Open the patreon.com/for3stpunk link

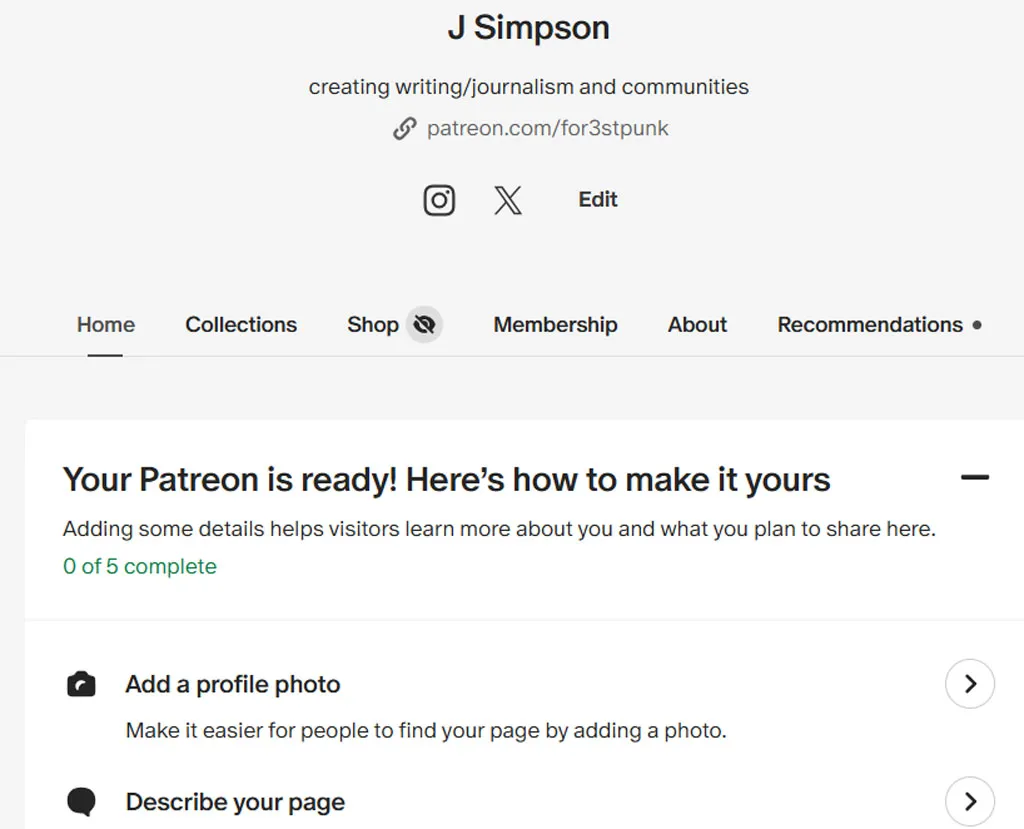click(547, 128)
